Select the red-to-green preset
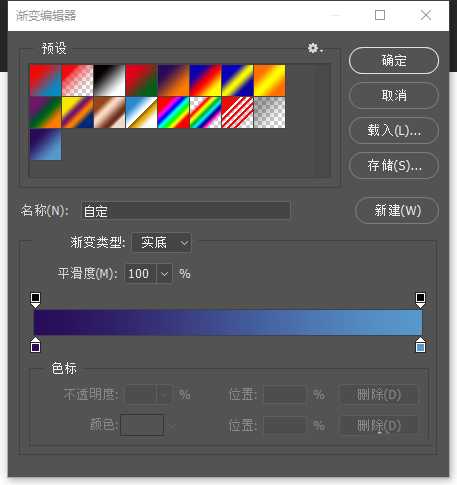This screenshot has height=485, width=457. pos(142,80)
